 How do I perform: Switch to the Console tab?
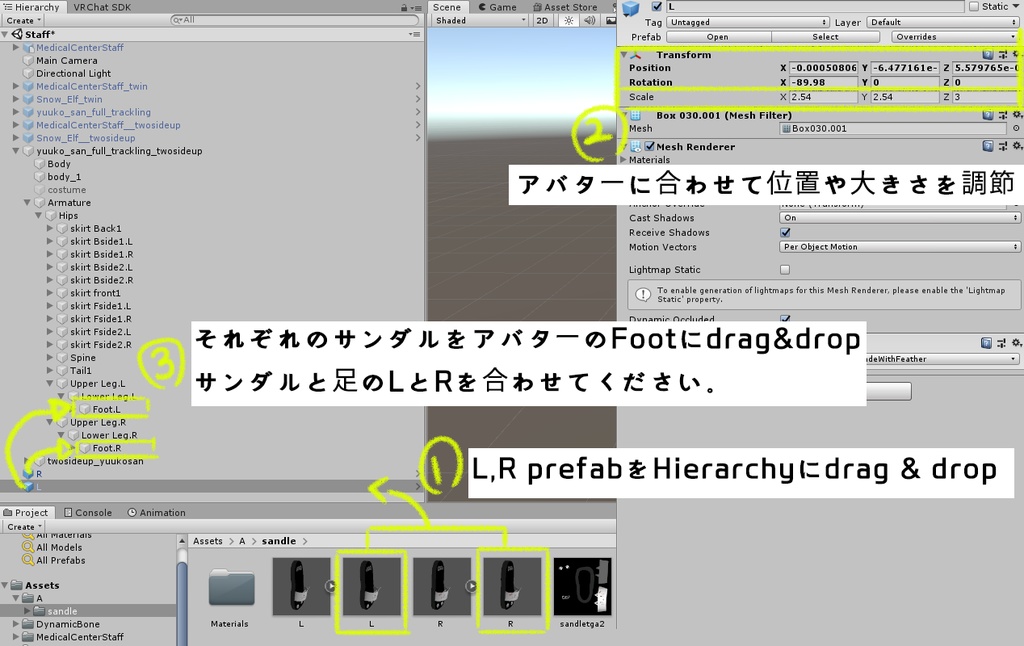point(88,512)
